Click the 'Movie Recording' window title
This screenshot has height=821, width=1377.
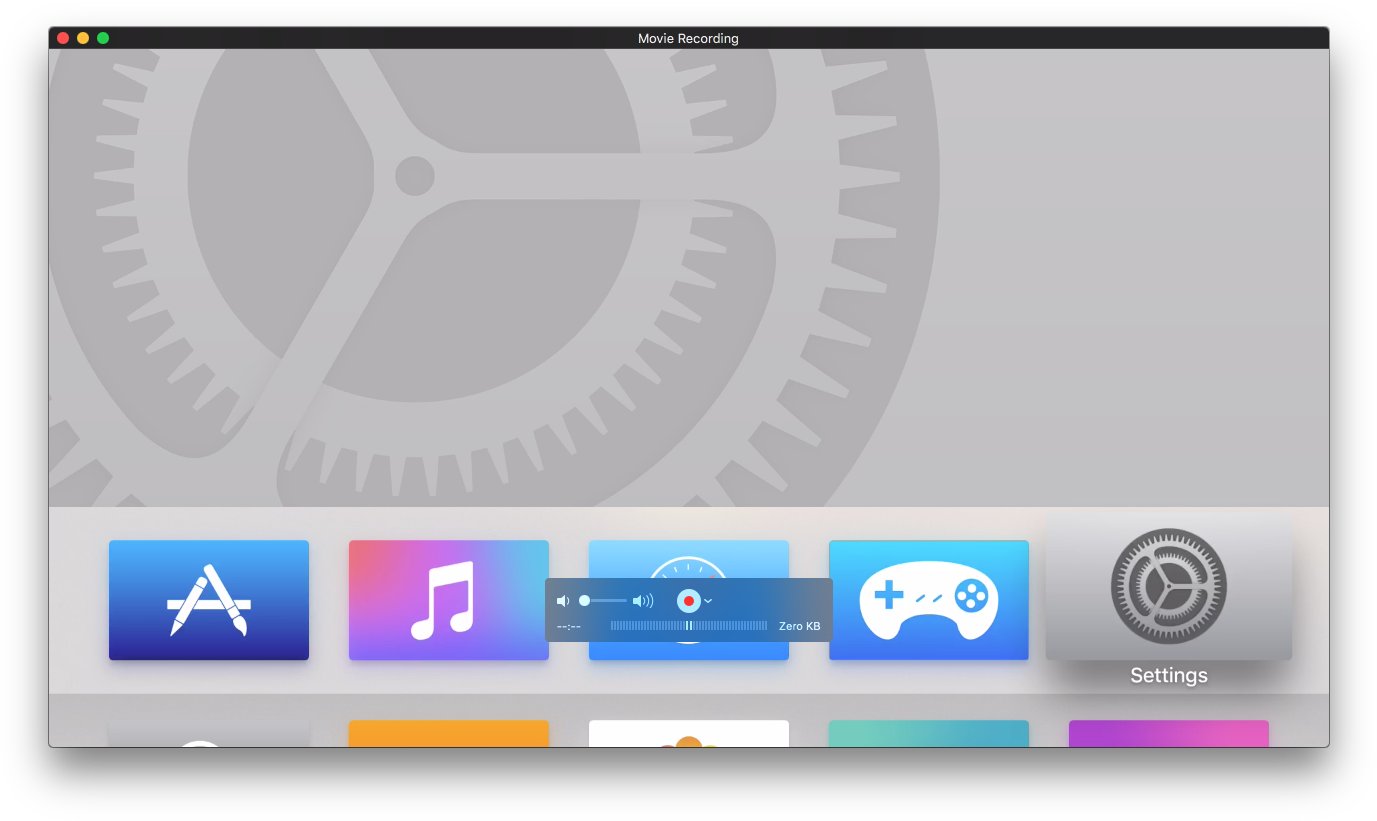pyautogui.click(x=688, y=38)
